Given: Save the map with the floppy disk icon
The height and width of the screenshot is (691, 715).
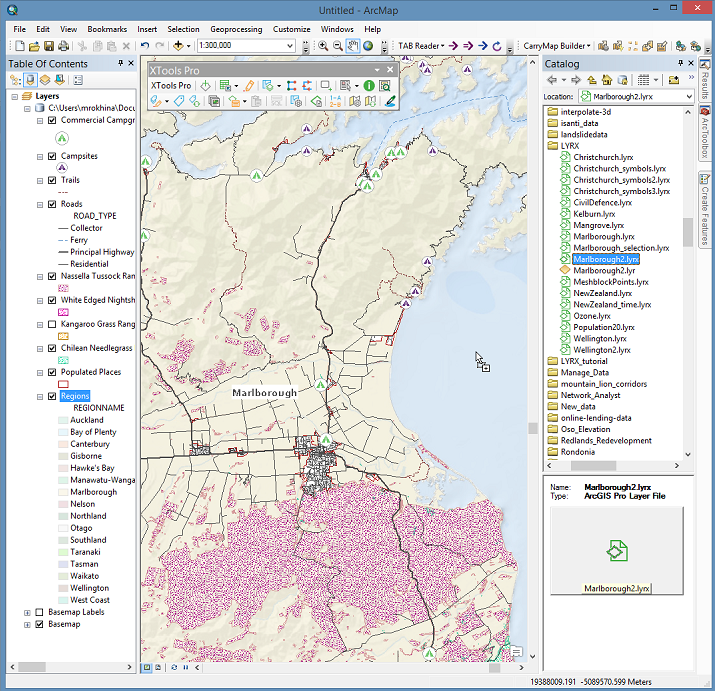Looking at the screenshot, I should click(49, 46).
